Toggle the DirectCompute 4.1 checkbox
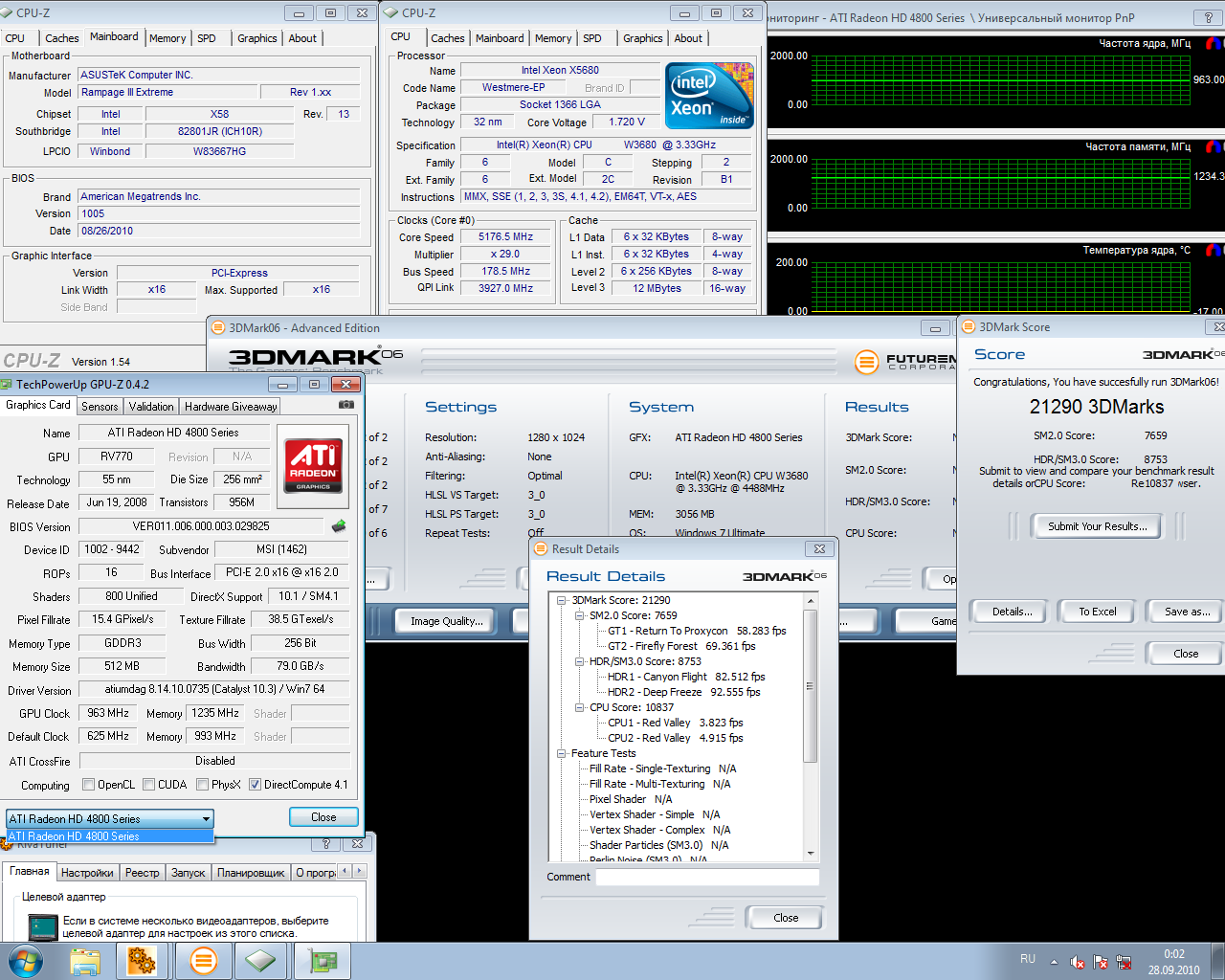Image resolution: width=1225 pixels, height=980 pixels. [255, 785]
